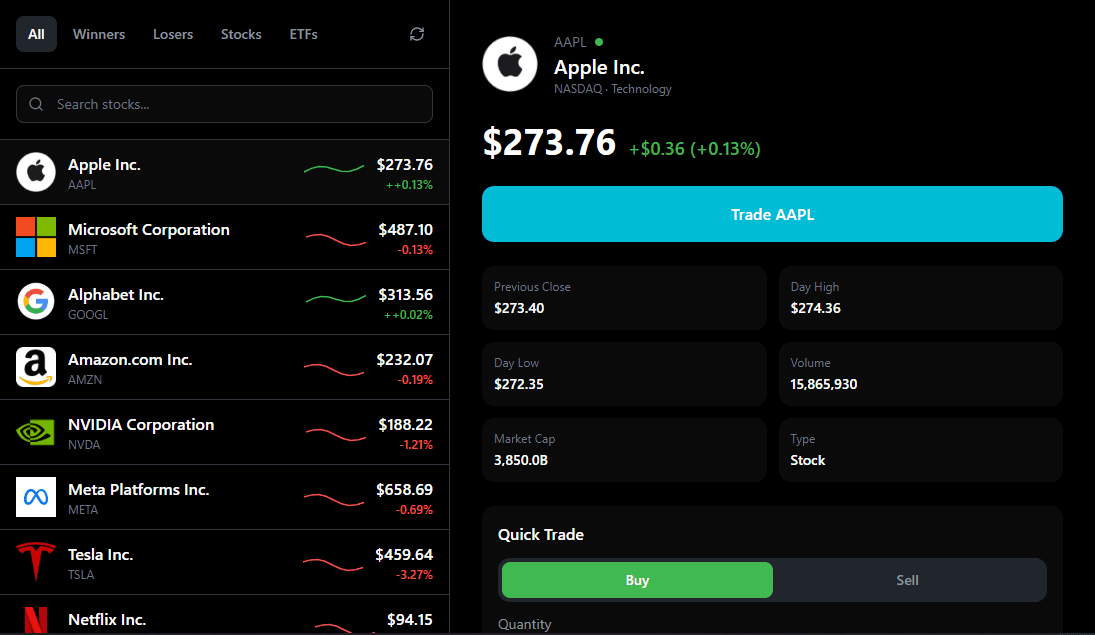Select the Amazon logo icon
The width and height of the screenshot is (1095, 635).
(x=36, y=367)
